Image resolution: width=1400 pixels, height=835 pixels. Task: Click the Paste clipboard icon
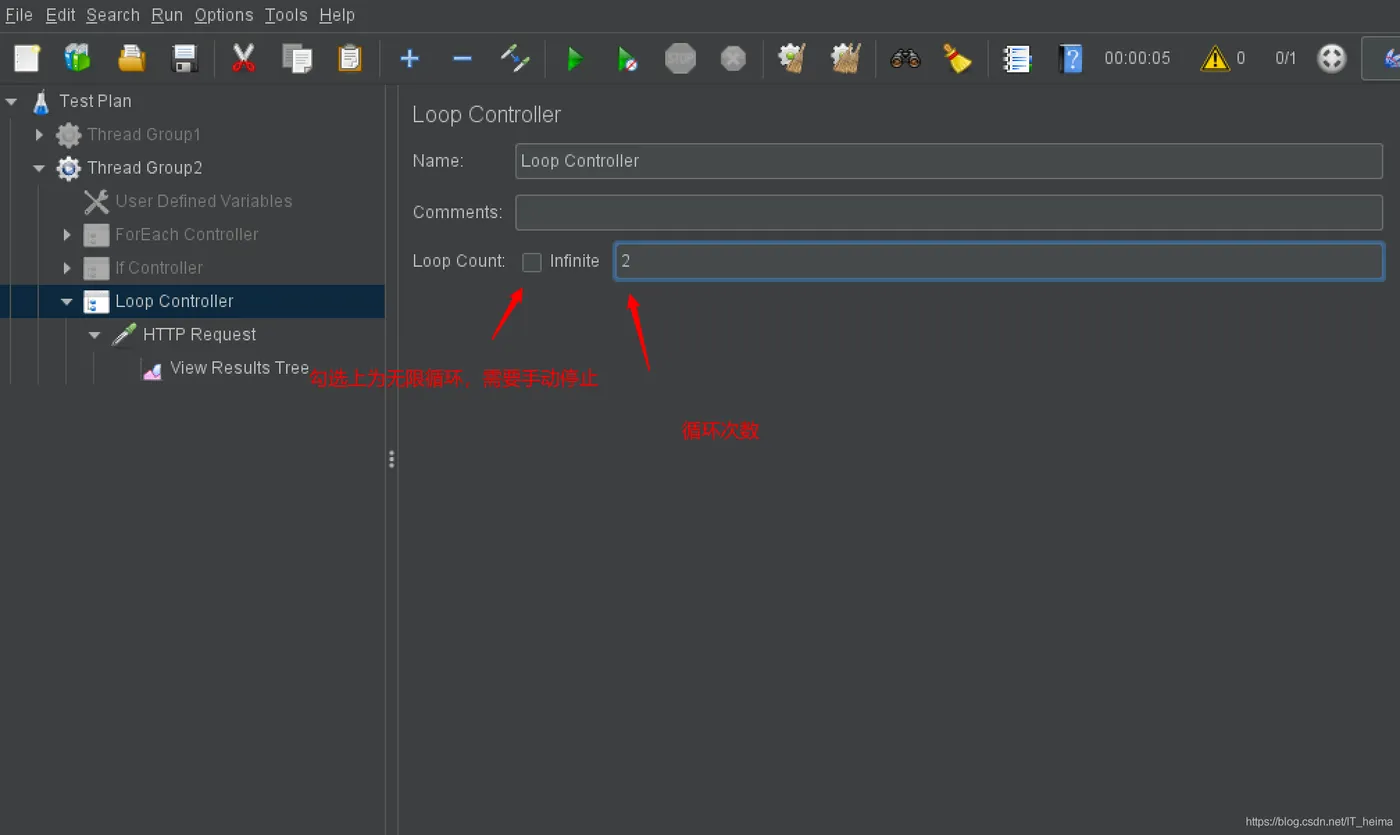pos(350,58)
